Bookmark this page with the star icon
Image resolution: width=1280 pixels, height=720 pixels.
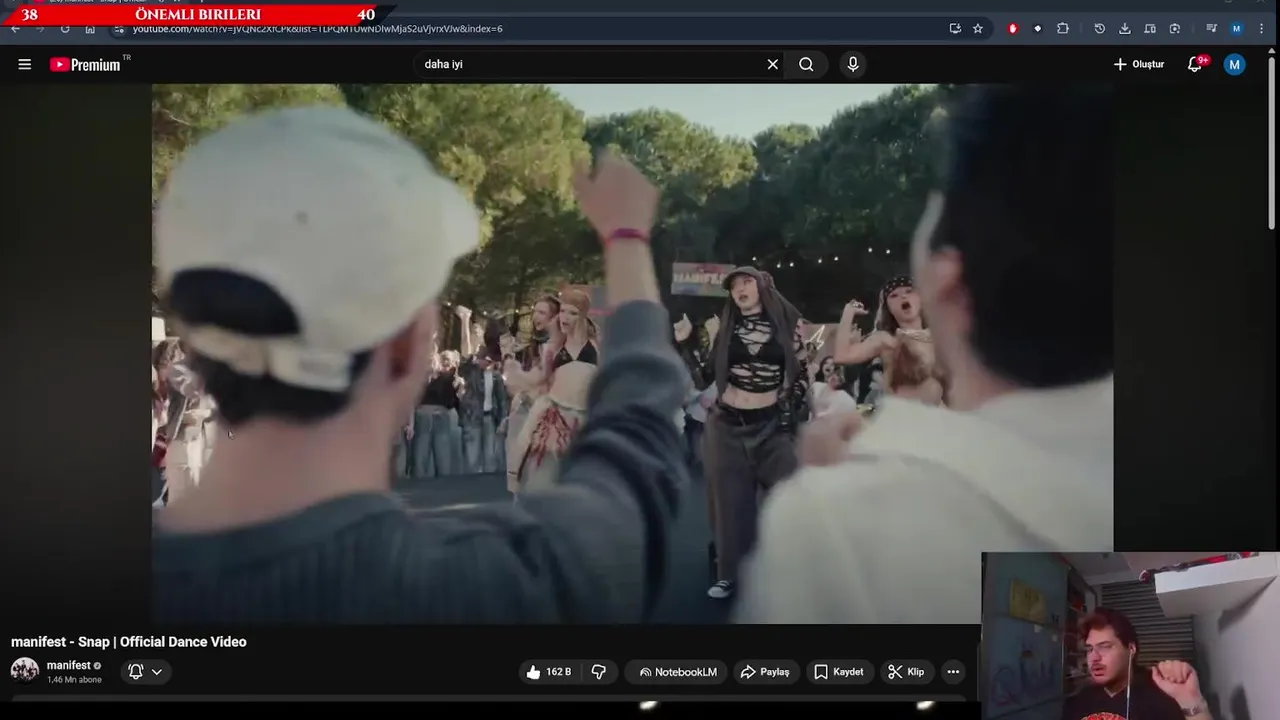click(x=978, y=28)
